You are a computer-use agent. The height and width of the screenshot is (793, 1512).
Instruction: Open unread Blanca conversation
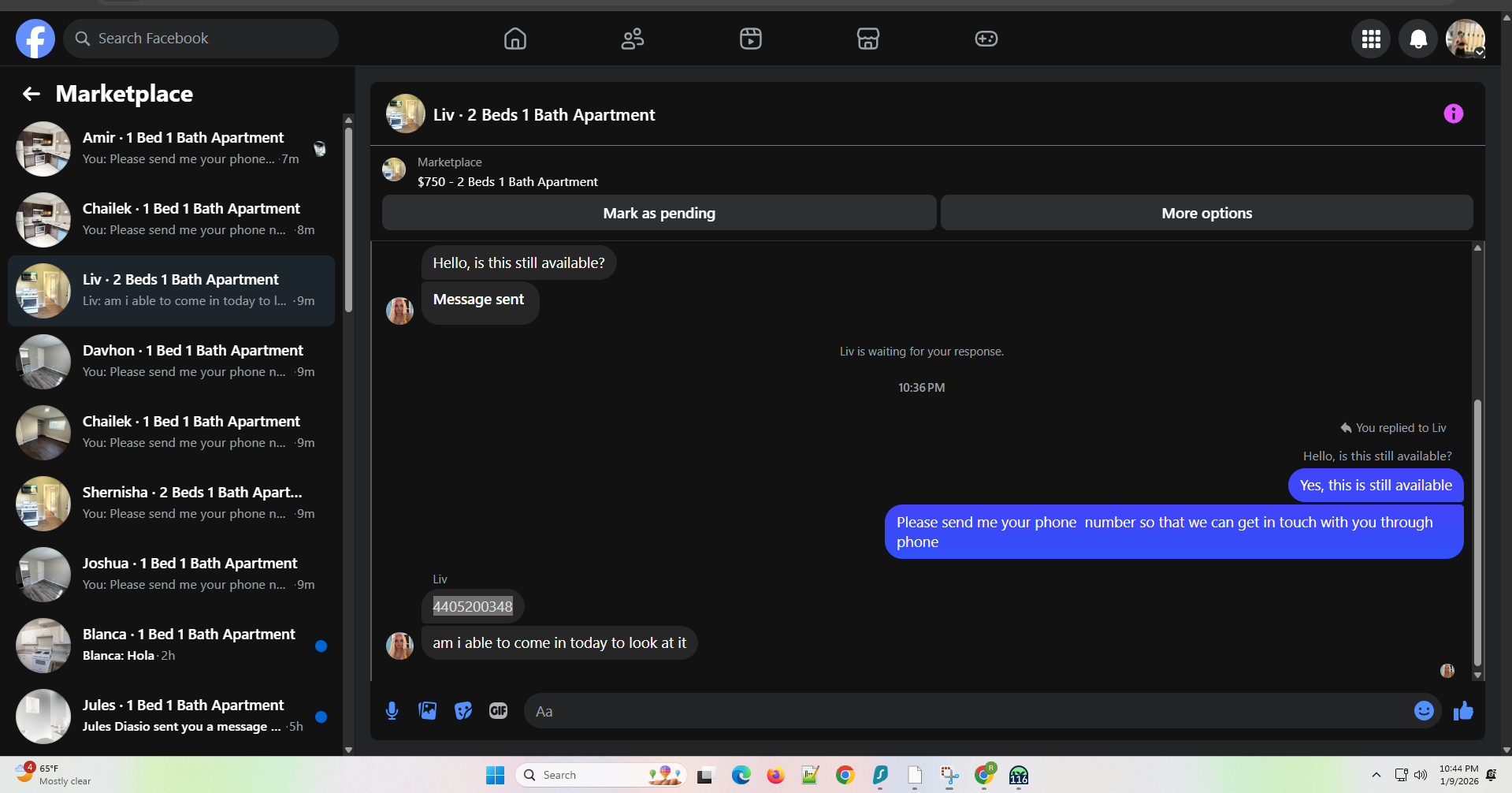[x=171, y=646]
